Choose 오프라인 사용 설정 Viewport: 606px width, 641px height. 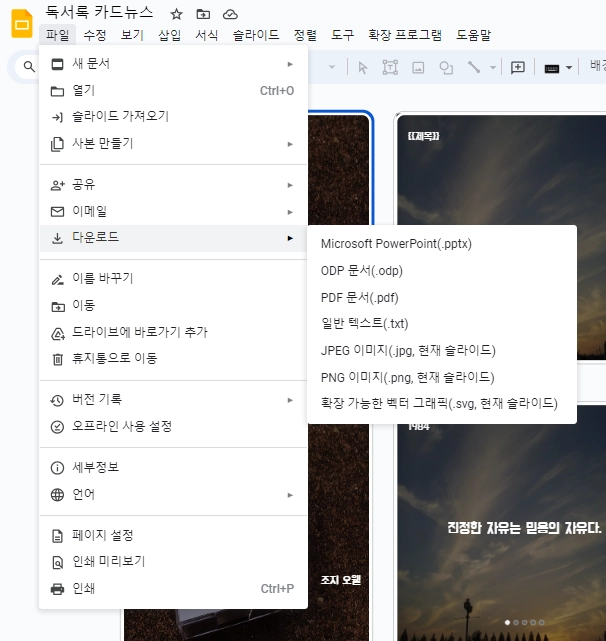[173, 427]
